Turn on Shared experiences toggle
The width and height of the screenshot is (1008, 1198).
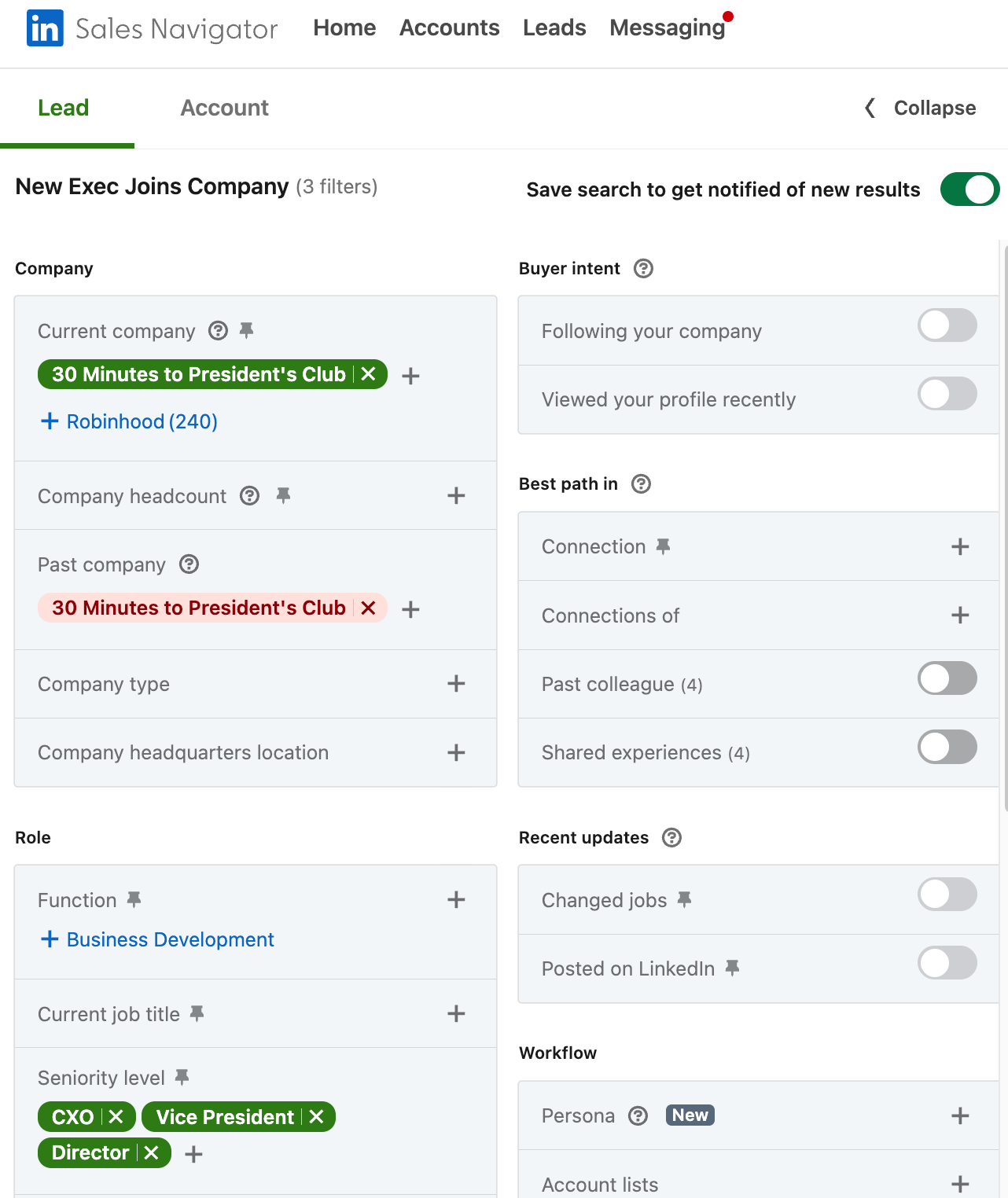pyautogui.click(x=947, y=747)
